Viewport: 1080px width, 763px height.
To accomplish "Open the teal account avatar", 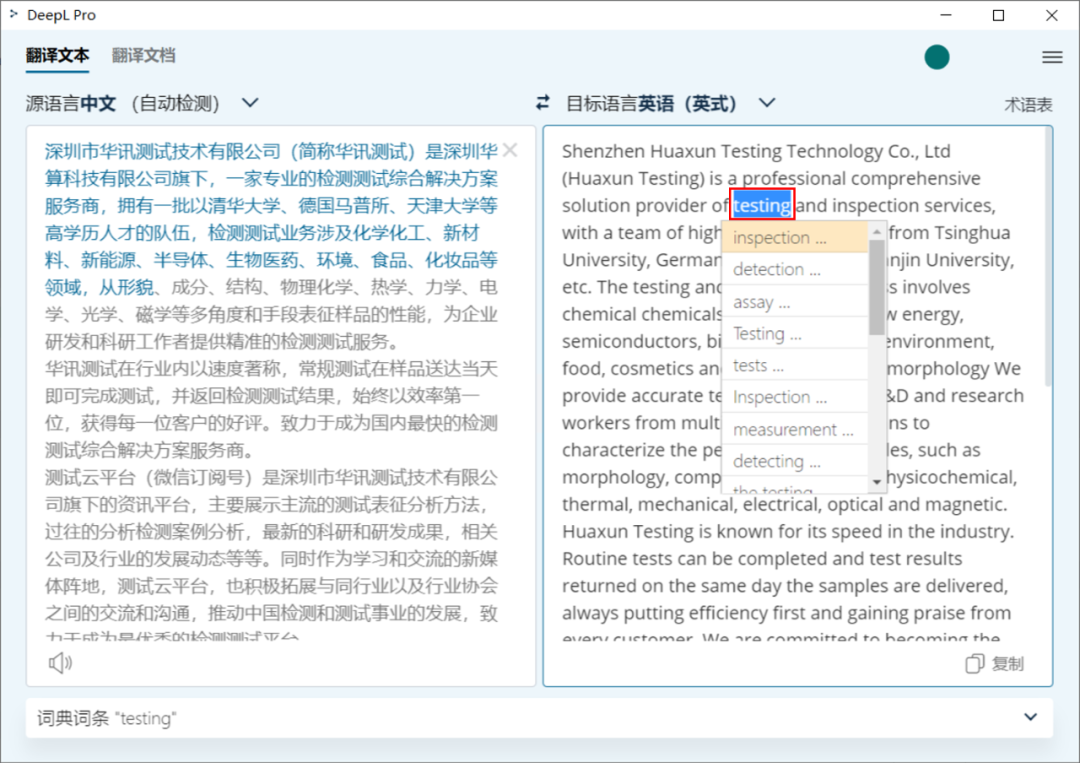I will [937, 57].
